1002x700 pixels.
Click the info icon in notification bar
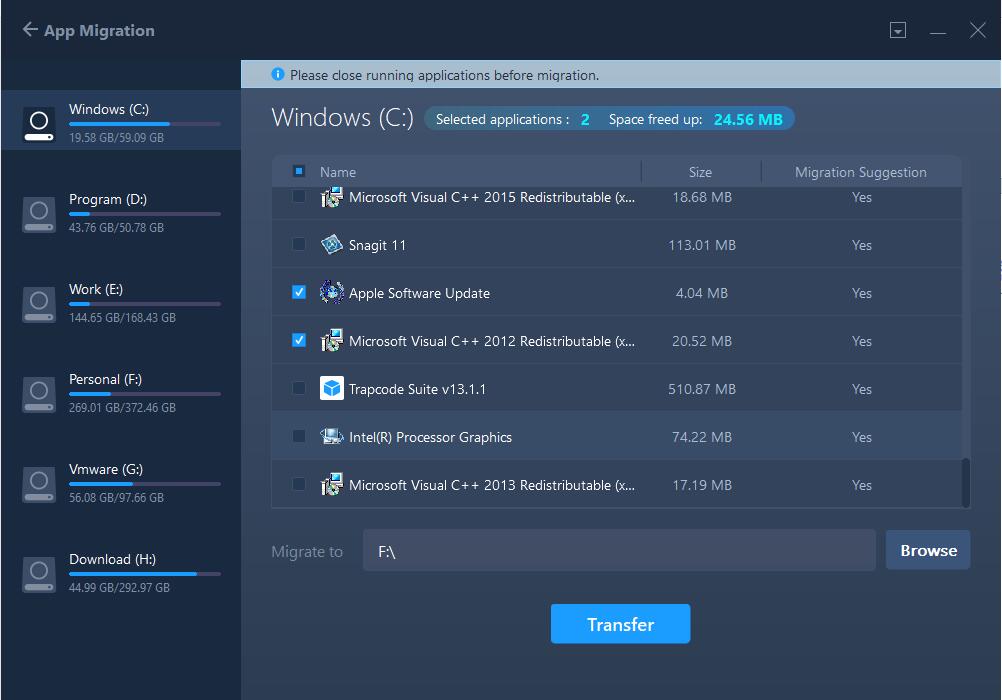click(278, 75)
